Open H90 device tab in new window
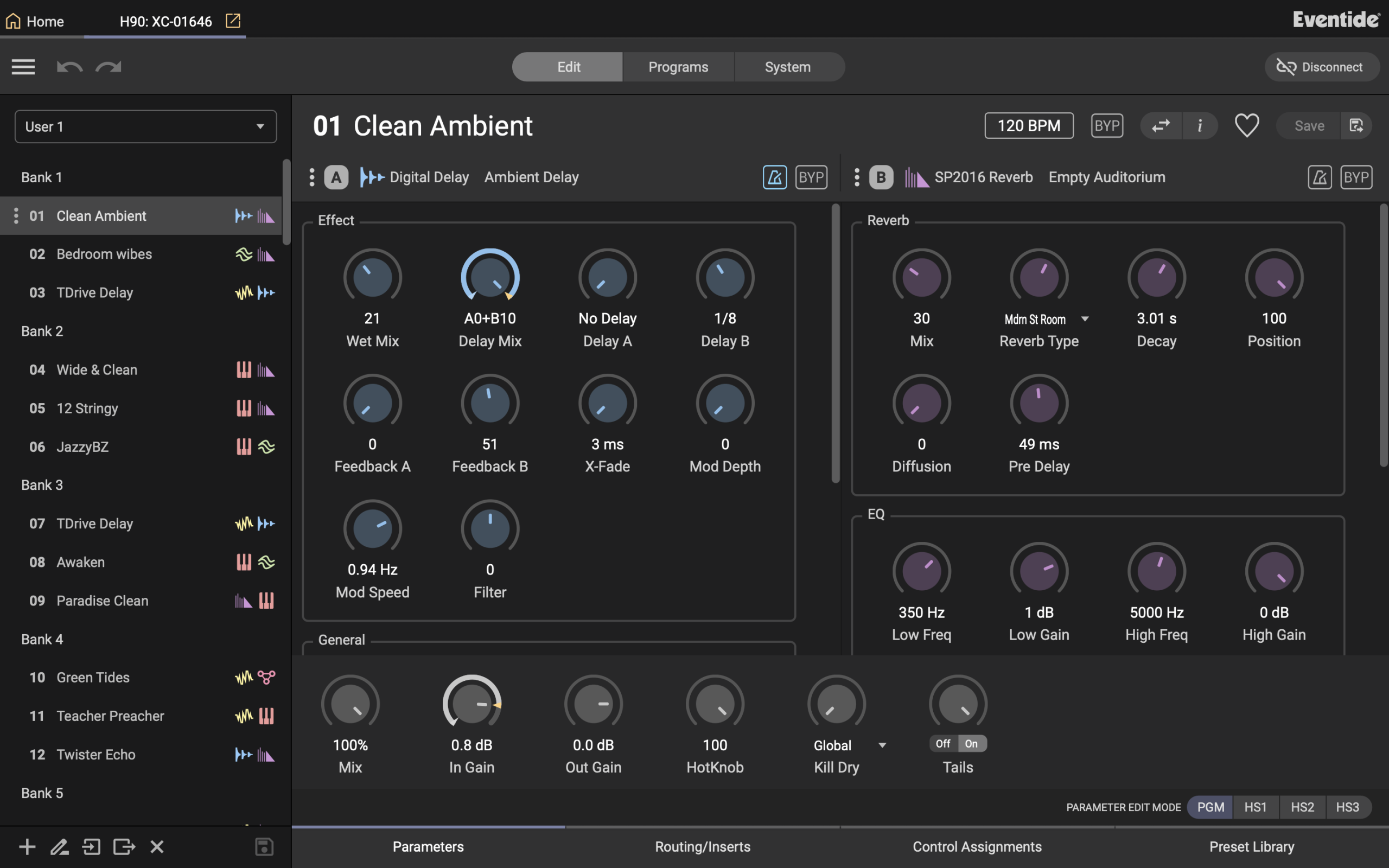The image size is (1389, 868). [x=233, y=21]
